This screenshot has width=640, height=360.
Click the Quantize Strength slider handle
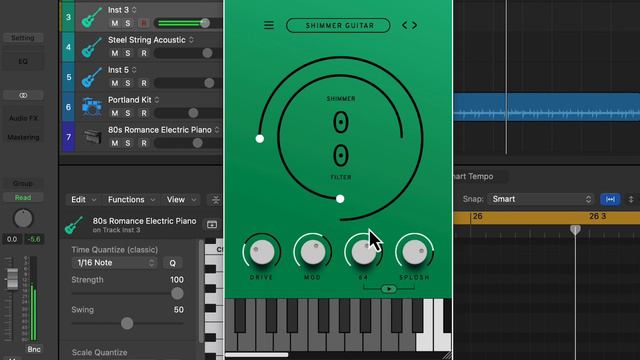177,293
